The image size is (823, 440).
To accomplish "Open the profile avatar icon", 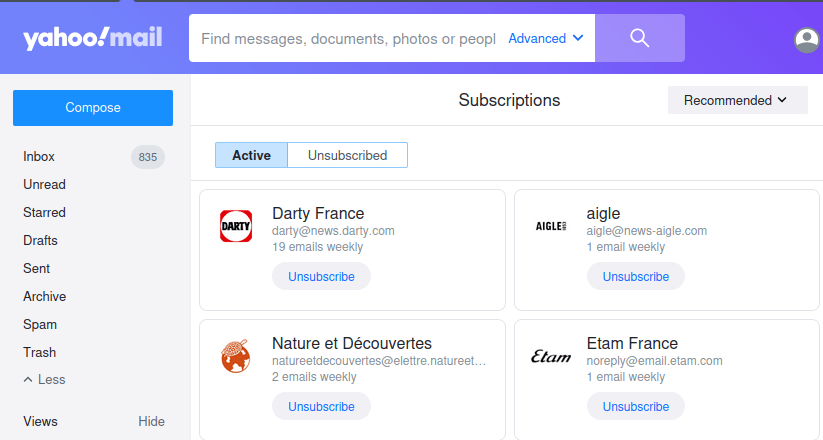I will (x=806, y=40).
